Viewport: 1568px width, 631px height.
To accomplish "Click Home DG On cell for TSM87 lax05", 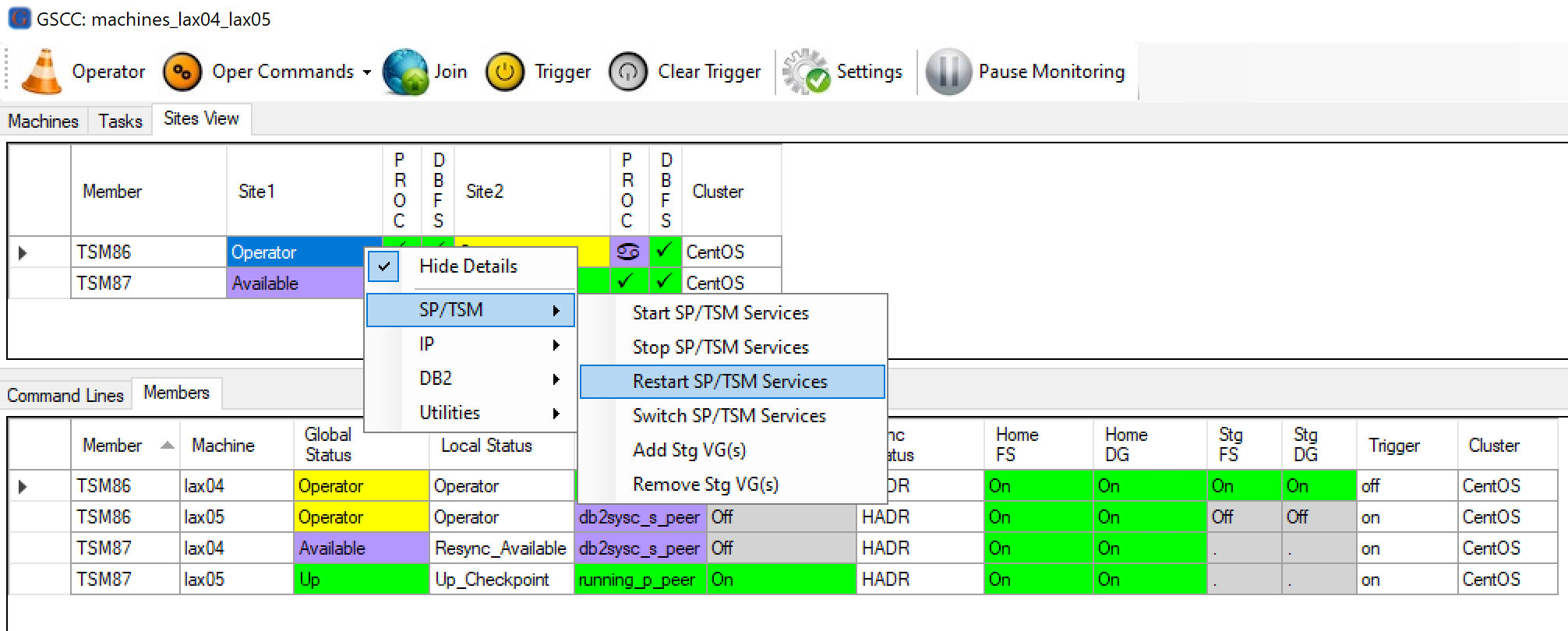I will pyautogui.click(x=1150, y=580).
